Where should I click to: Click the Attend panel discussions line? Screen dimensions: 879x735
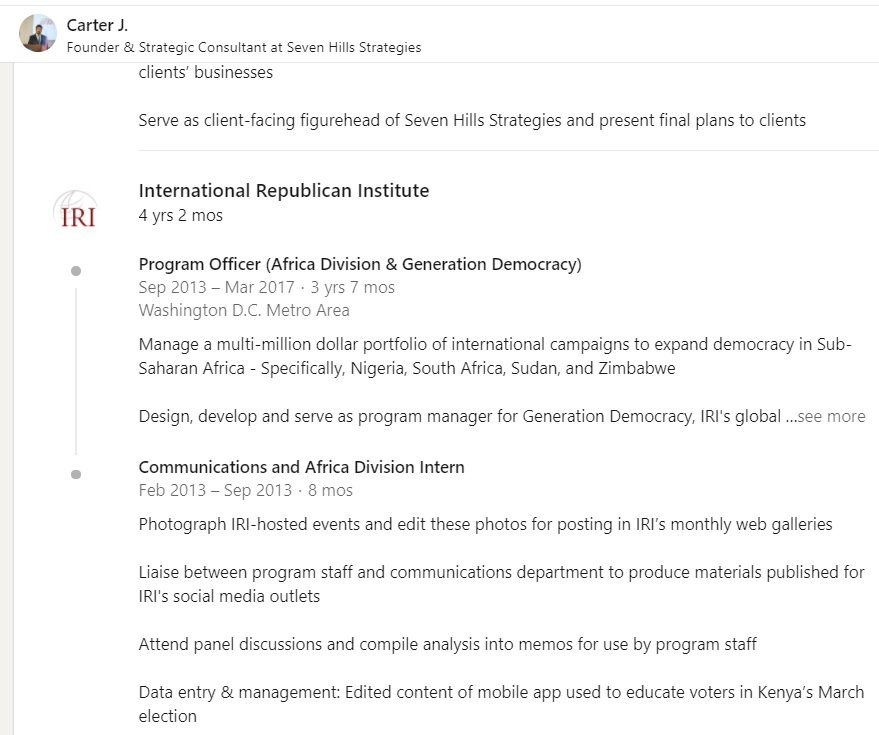coord(447,644)
